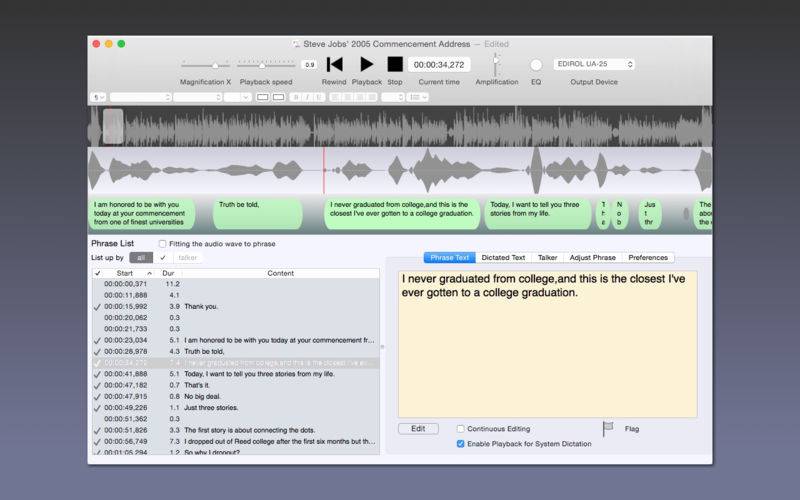
Task: Start playback with the Play icon
Action: [366, 65]
